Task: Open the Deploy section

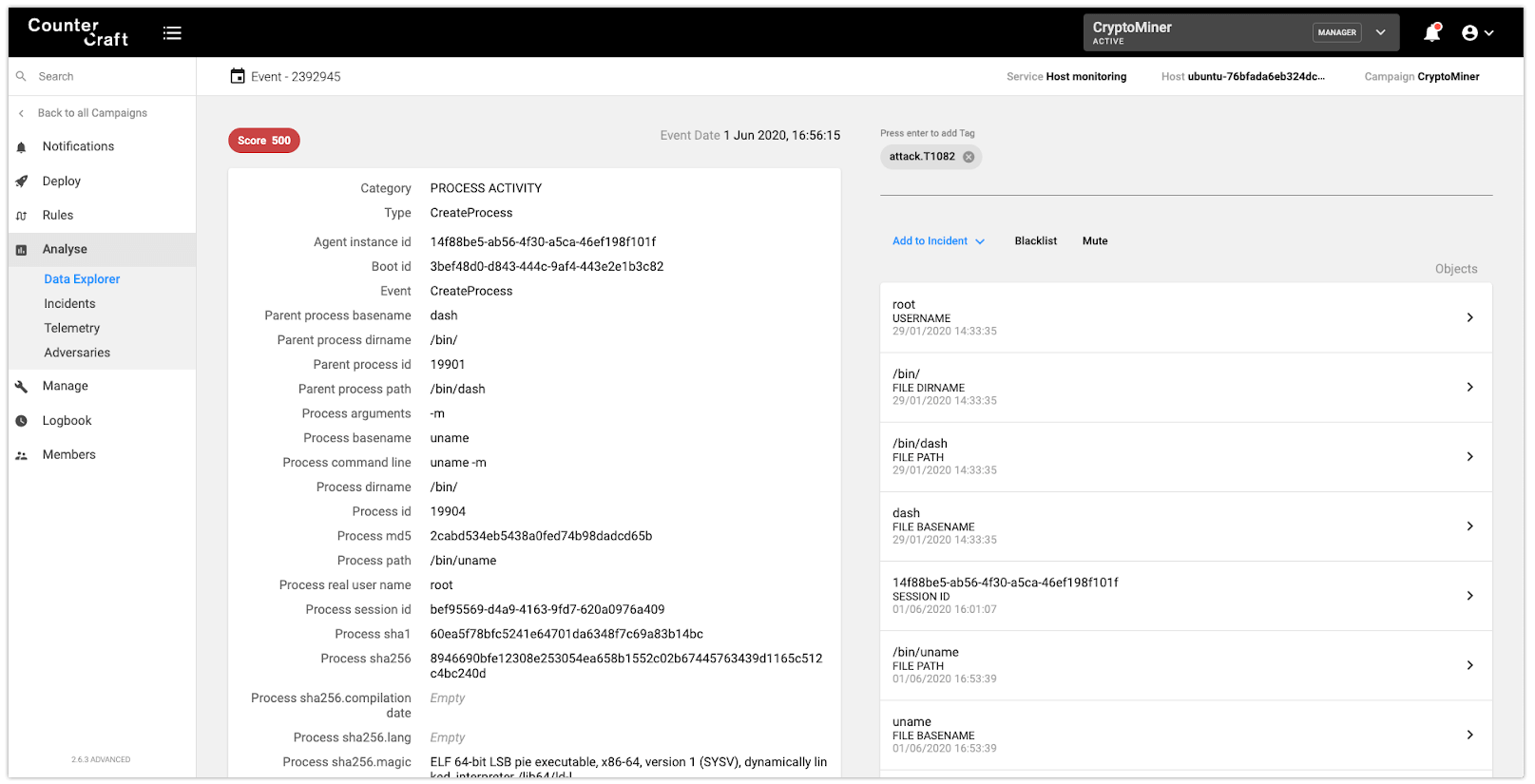Action: [62, 181]
